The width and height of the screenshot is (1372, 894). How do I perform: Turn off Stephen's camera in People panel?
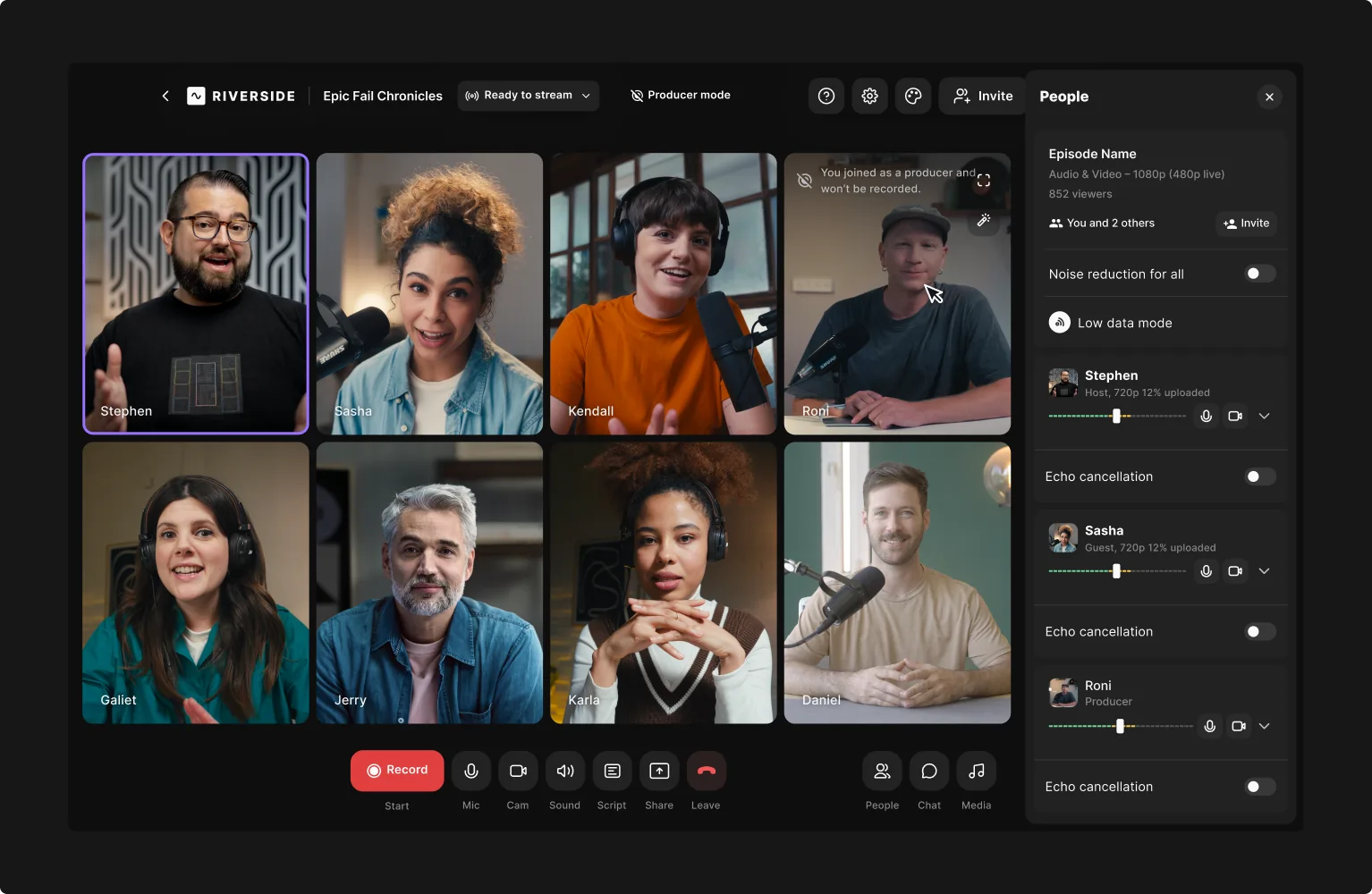click(x=1235, y=416)
